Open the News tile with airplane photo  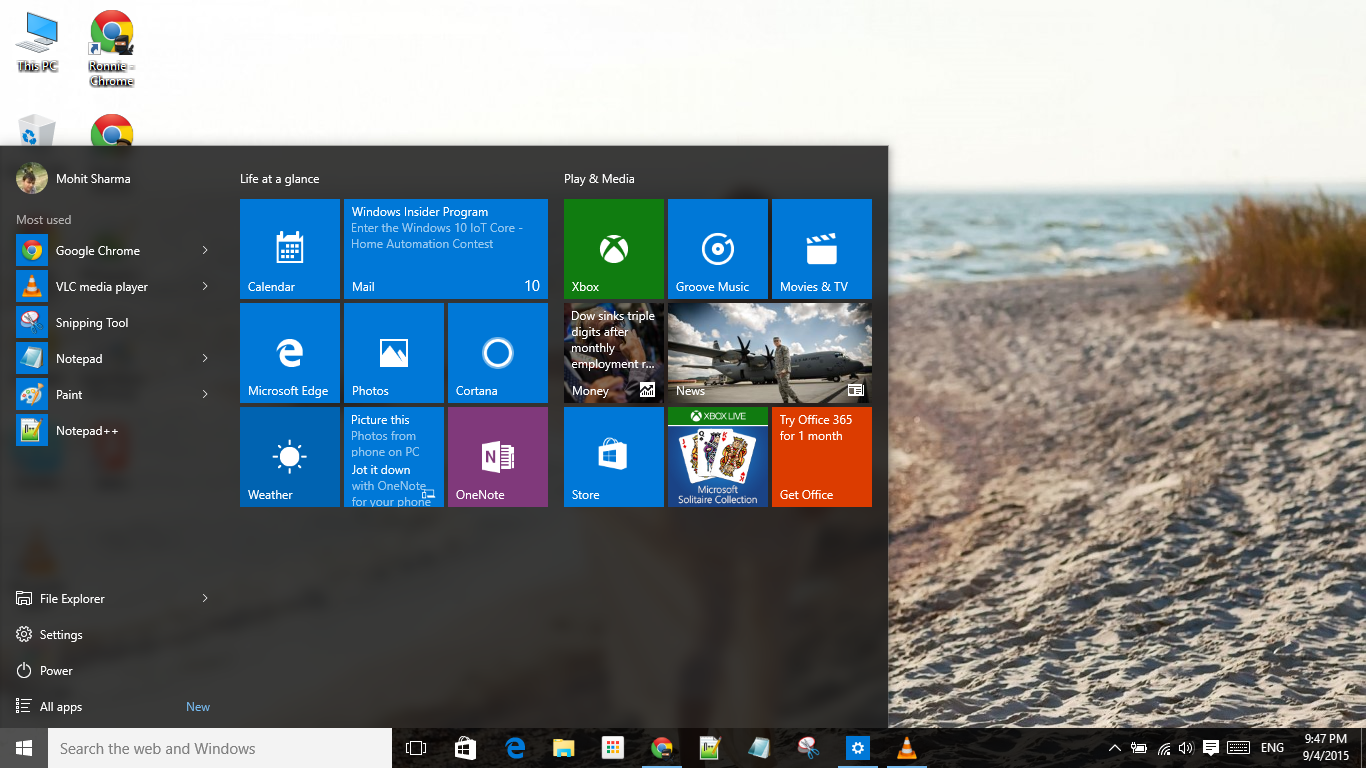(x=770, y=353)
